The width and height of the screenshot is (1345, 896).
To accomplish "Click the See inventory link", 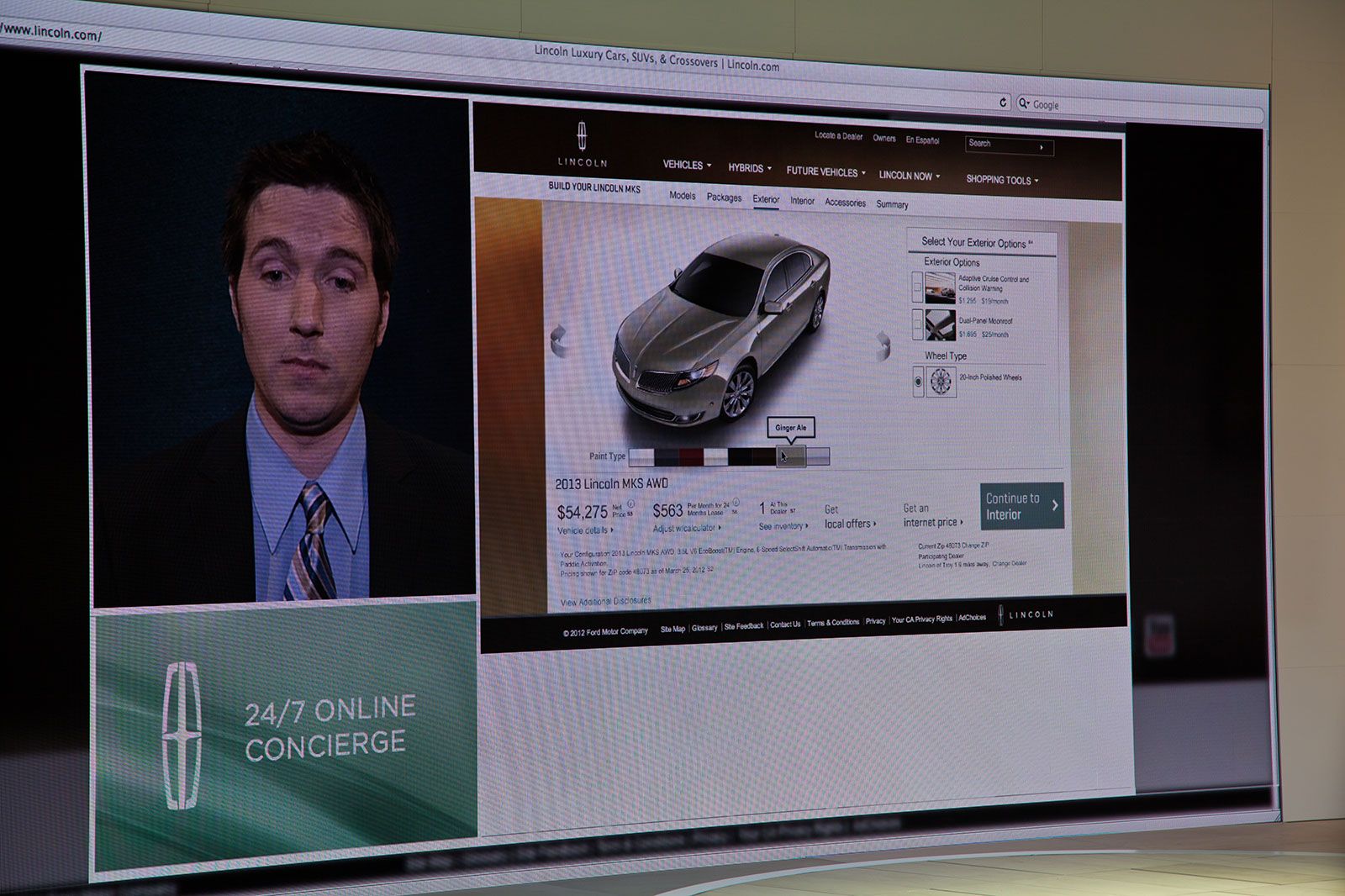I will tap(783, 526).
